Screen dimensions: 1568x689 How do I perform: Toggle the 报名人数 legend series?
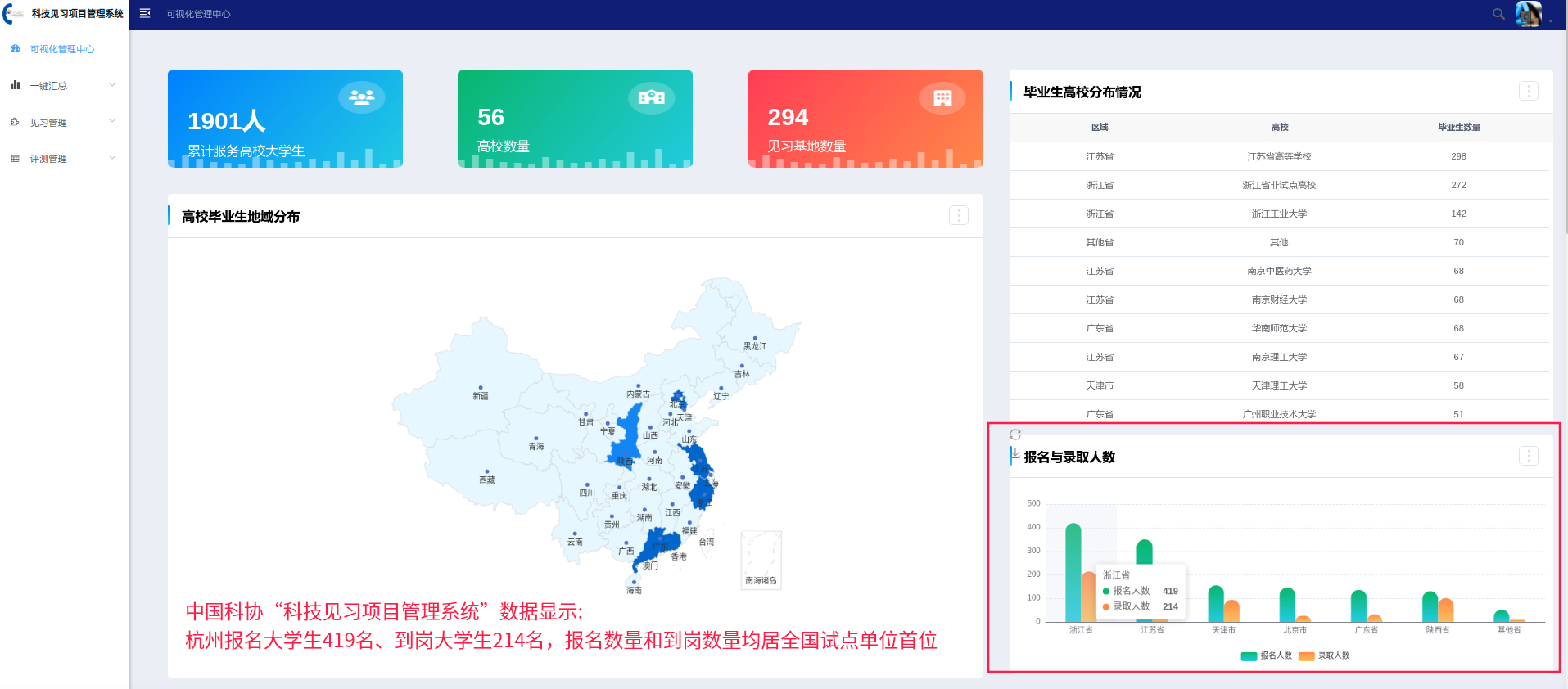point(1267,655)
